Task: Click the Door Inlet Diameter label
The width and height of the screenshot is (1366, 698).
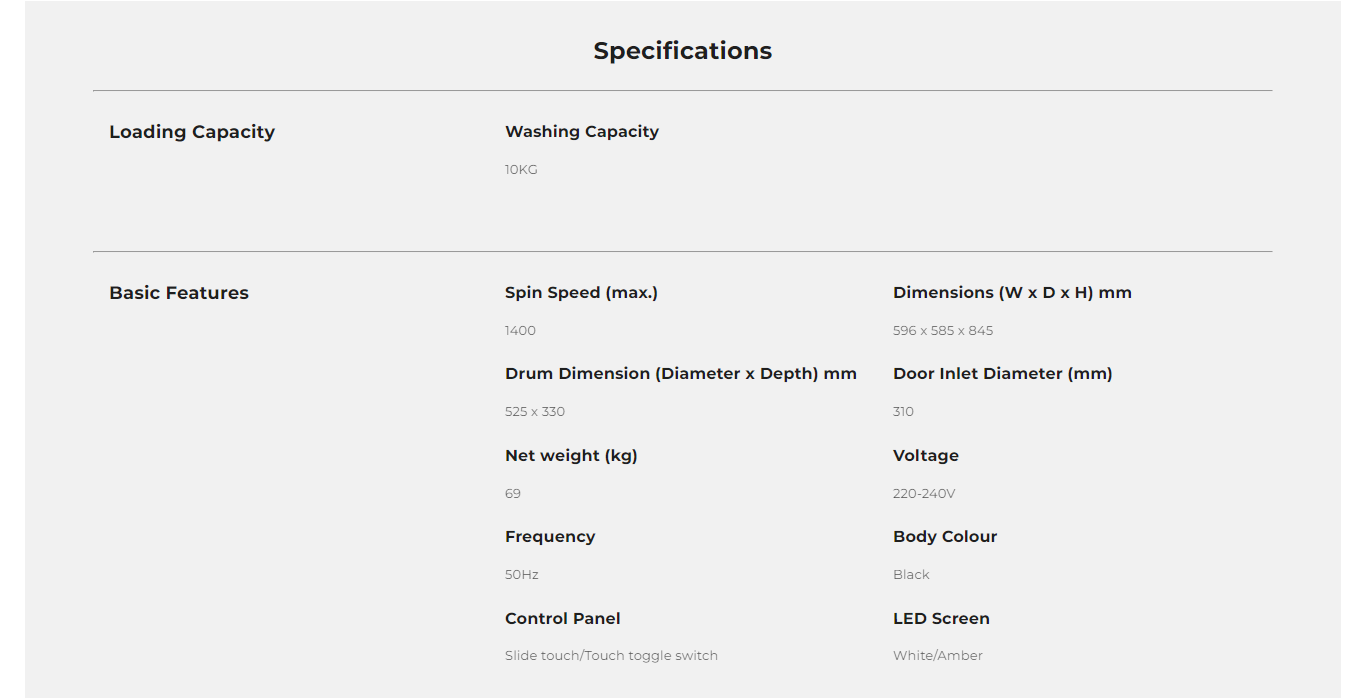Action: pos(1002,374)
